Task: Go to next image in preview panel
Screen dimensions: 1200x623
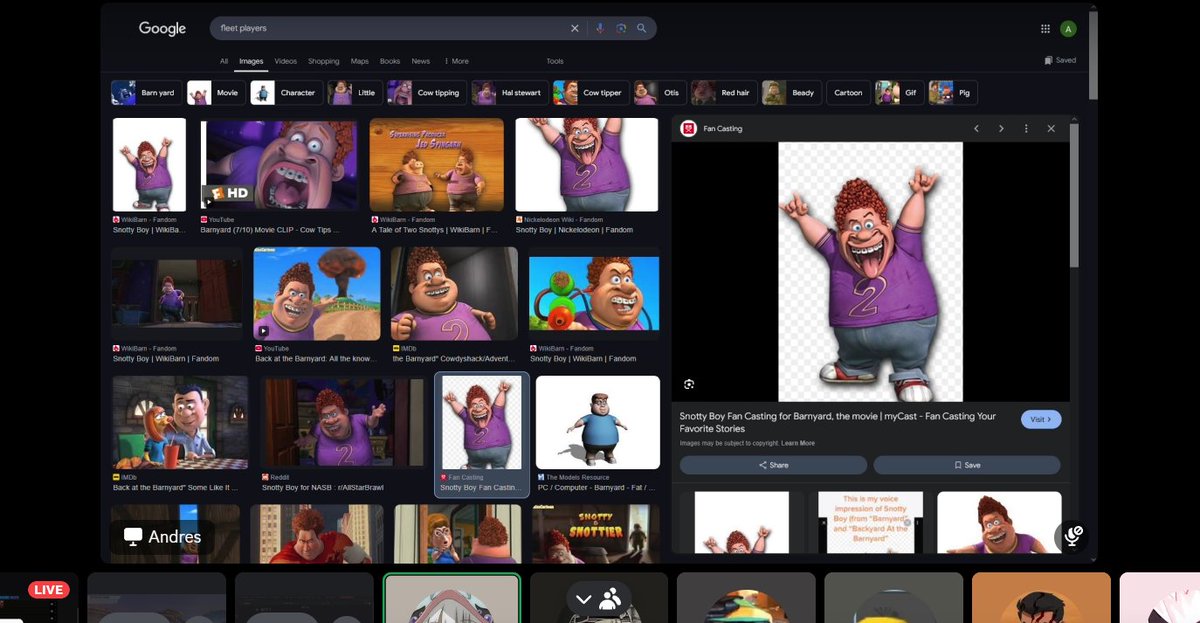Action: pos(1001,128)
